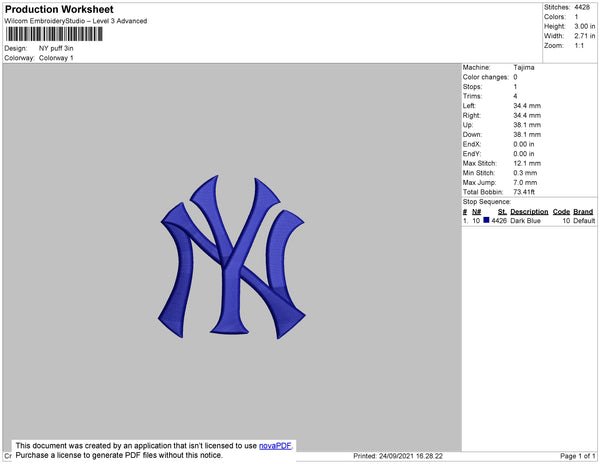600x464 pixels.
Task: Click the 'Printed: 24/09/2021' timestamp
Action: [x=398, y=456]
